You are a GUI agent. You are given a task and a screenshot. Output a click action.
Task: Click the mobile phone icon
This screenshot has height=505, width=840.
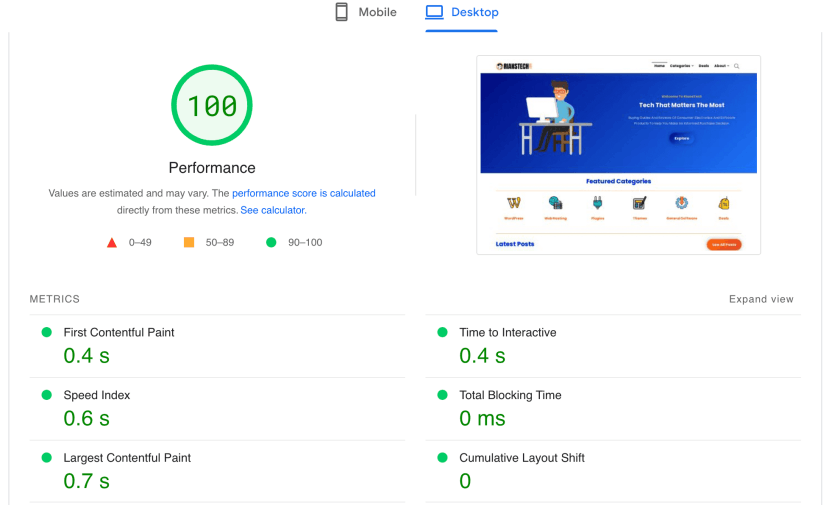pyautogui.click(x=341, y=12)
